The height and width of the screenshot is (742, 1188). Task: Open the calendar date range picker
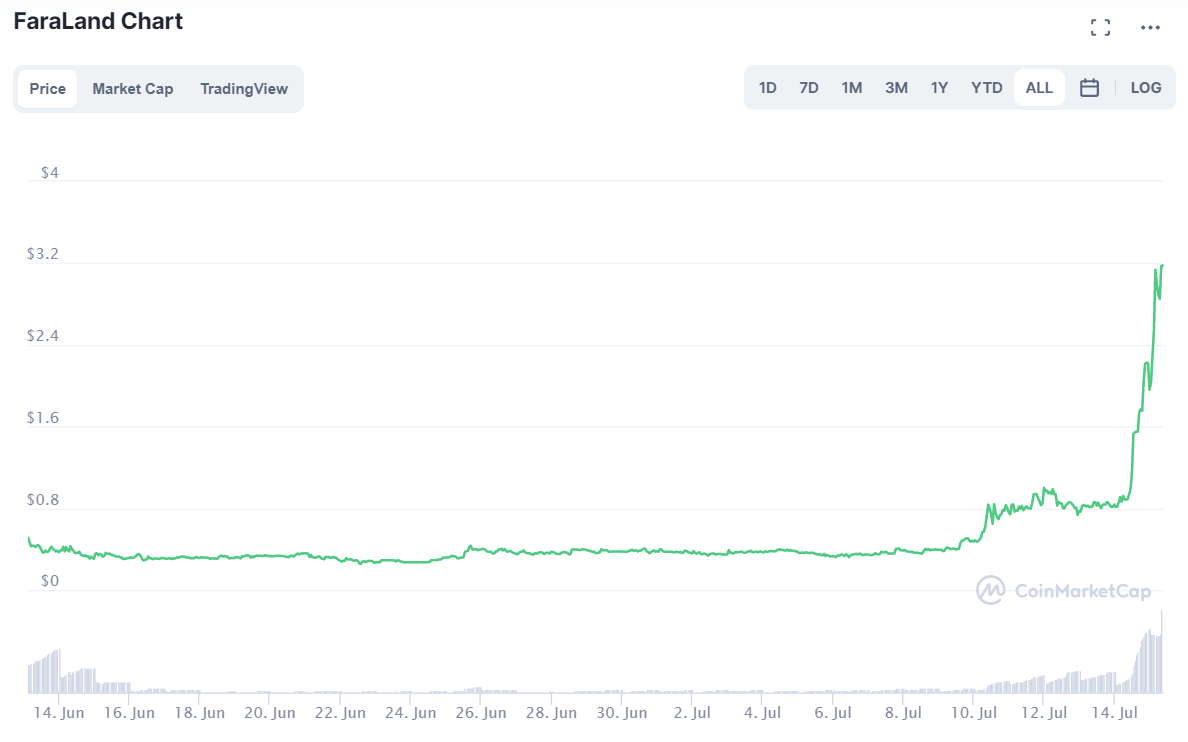1089,88
